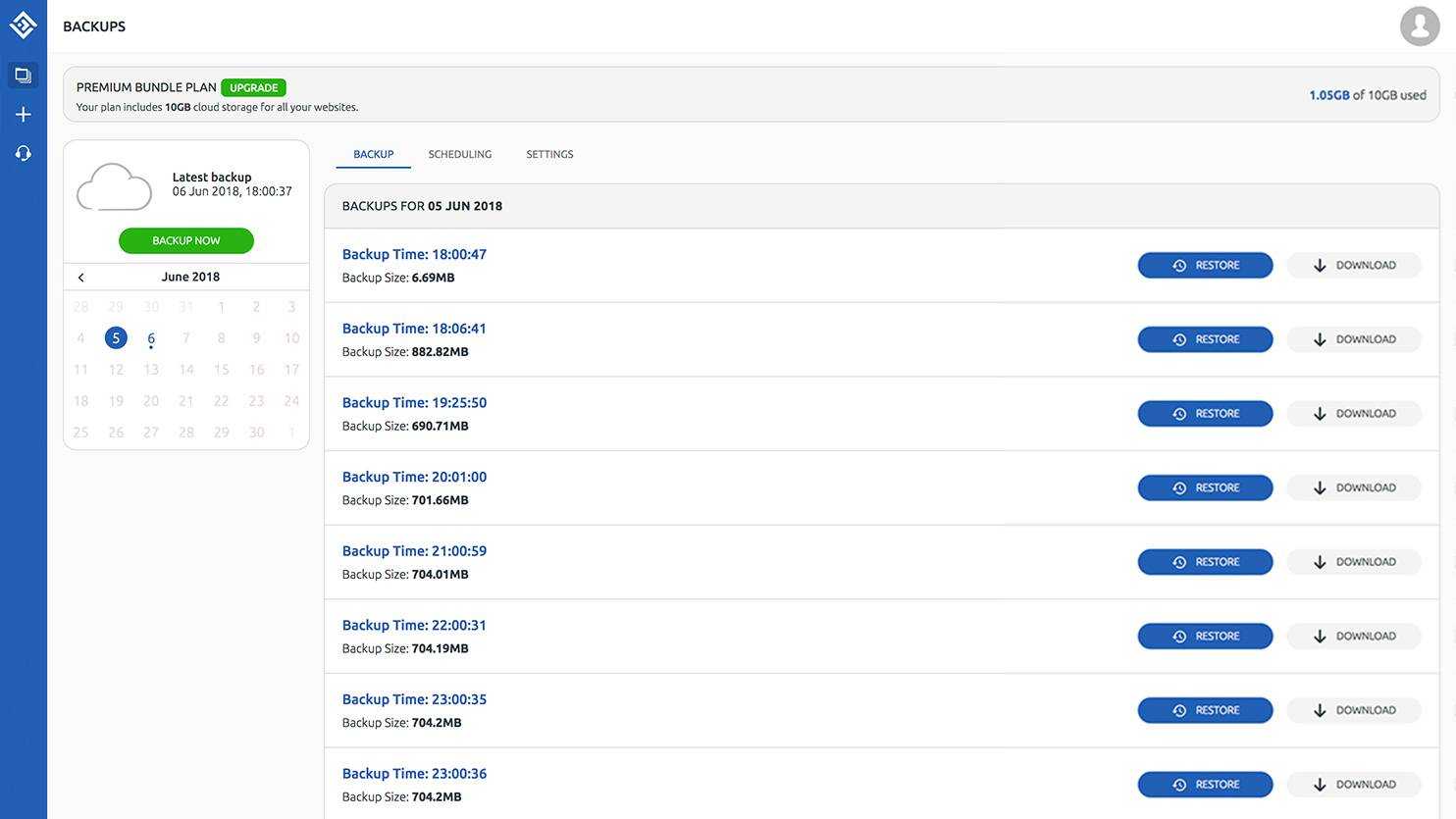
Task: Click the green UPGRADE badge
Action: click(253, 87)
